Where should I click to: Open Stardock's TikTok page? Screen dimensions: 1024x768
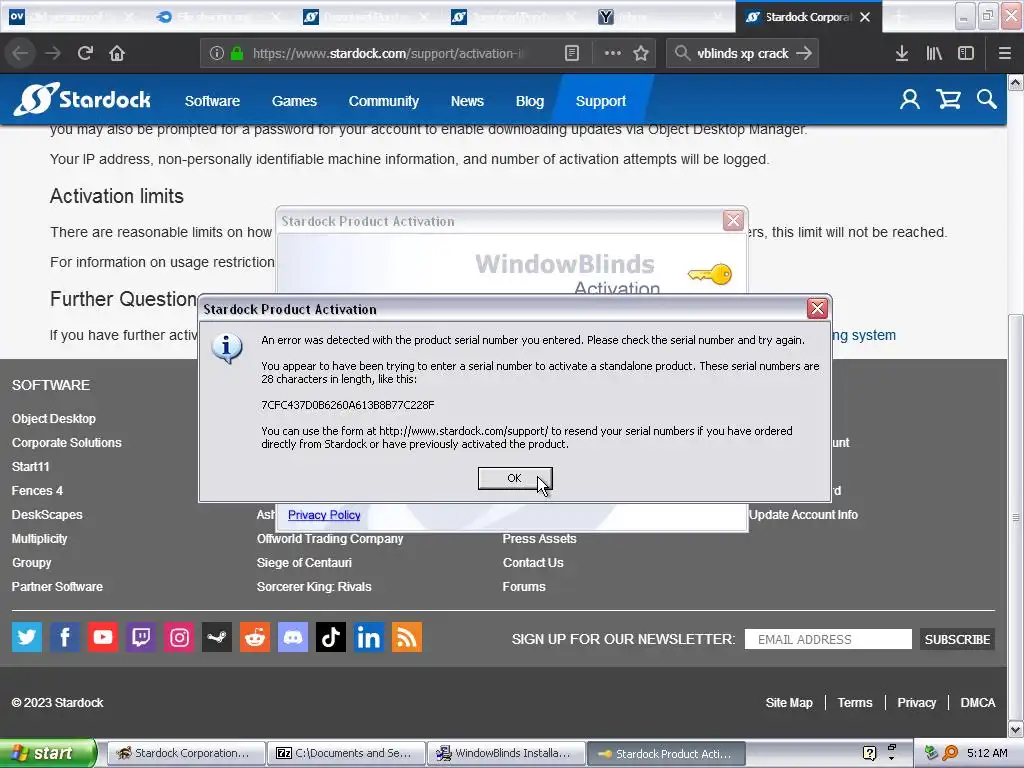click(330, 637)
